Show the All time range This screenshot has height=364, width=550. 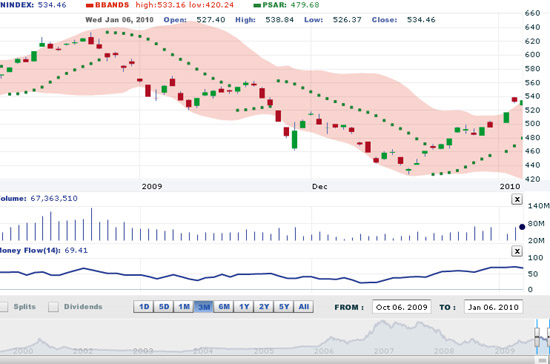click(x=304, y=307)
